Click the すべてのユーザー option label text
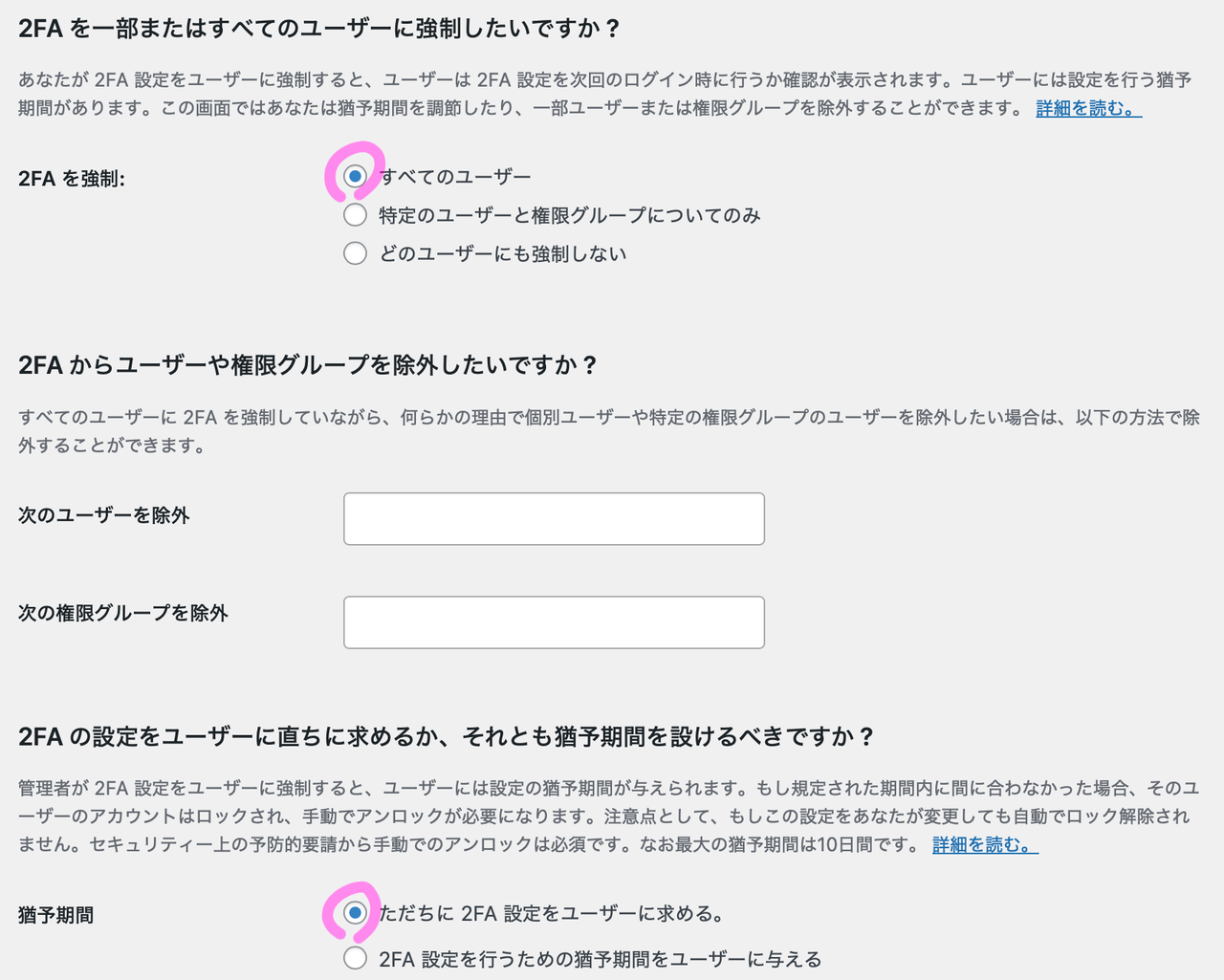1224x980 pixels. pyautogui.click(x=455, y=177)
